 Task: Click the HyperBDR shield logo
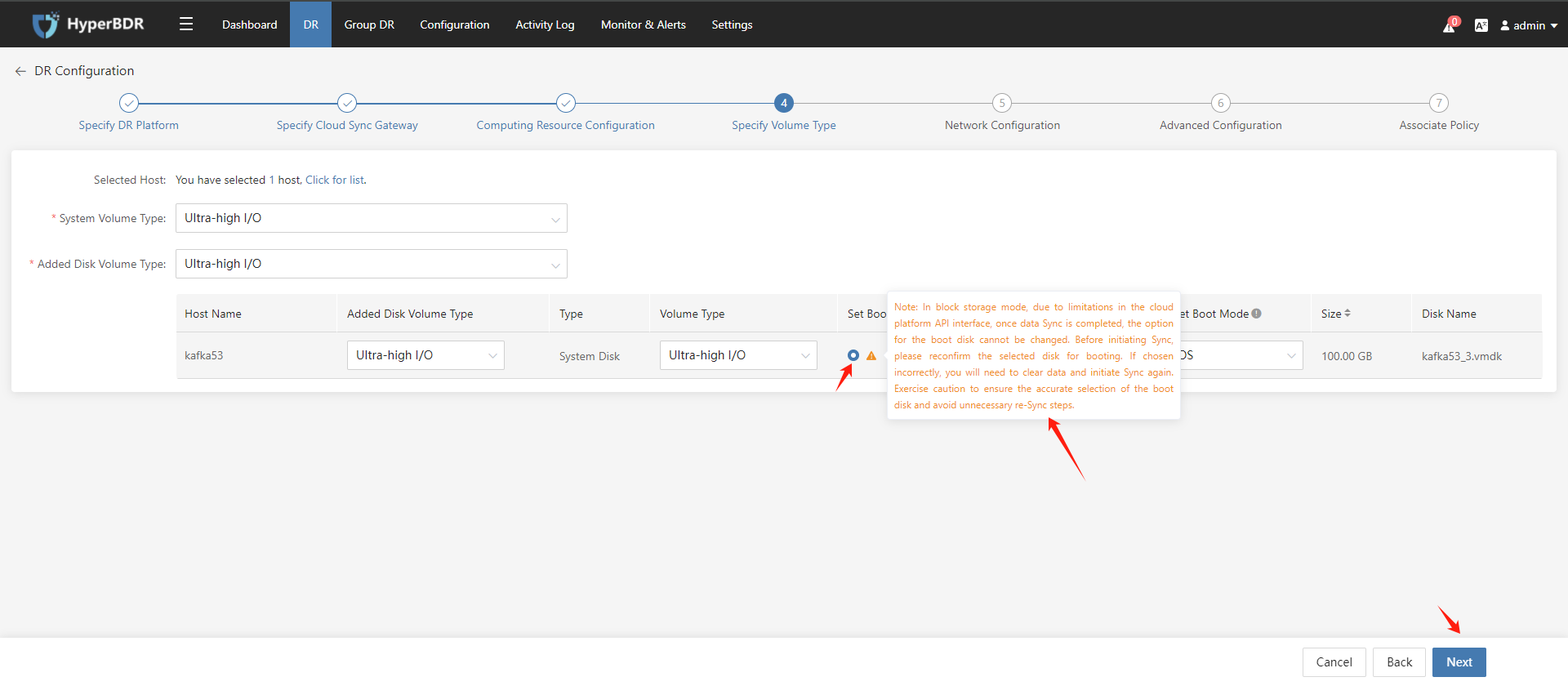coord(46,24)
